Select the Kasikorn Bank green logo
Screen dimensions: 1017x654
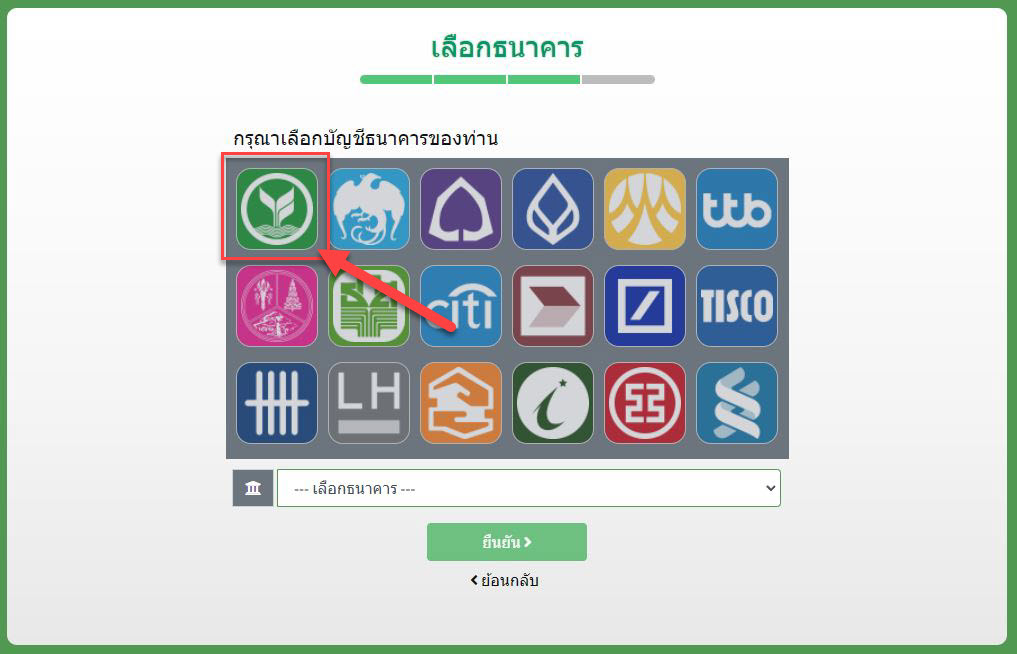(277, 209)
